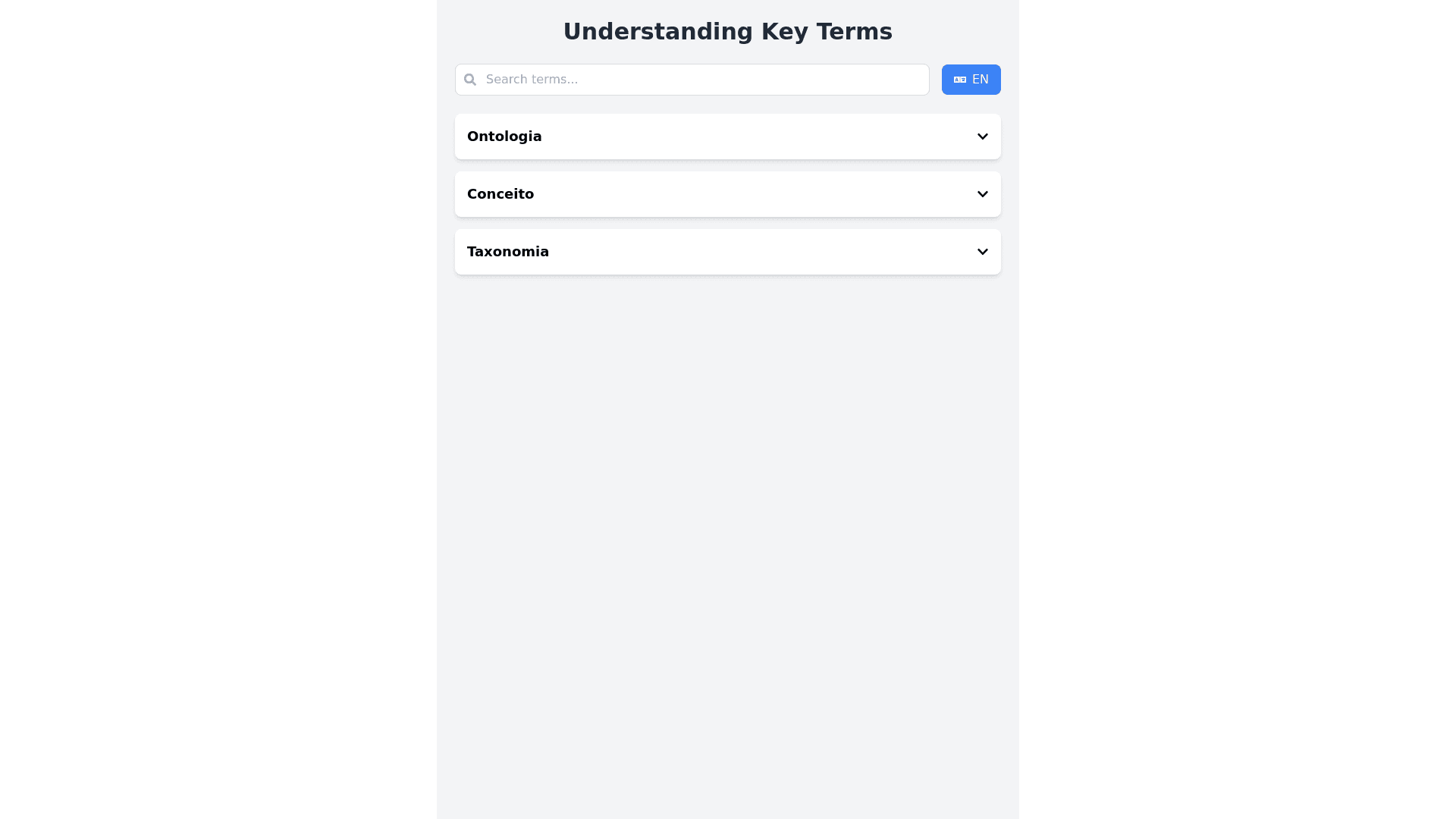Expand the Taxonomia term

tap(727, 252)
